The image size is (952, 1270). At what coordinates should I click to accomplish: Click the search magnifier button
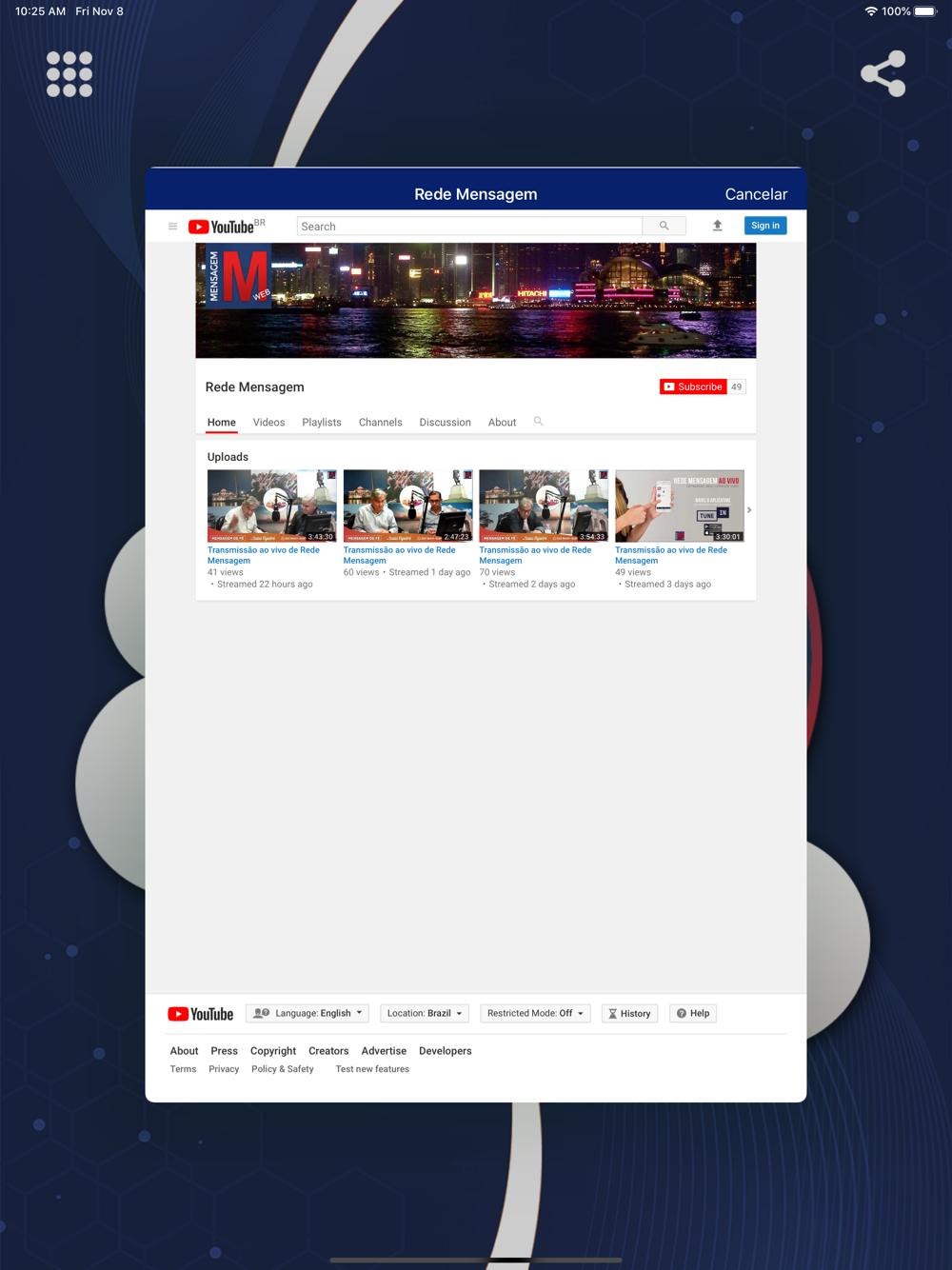(x=664, y=226)
